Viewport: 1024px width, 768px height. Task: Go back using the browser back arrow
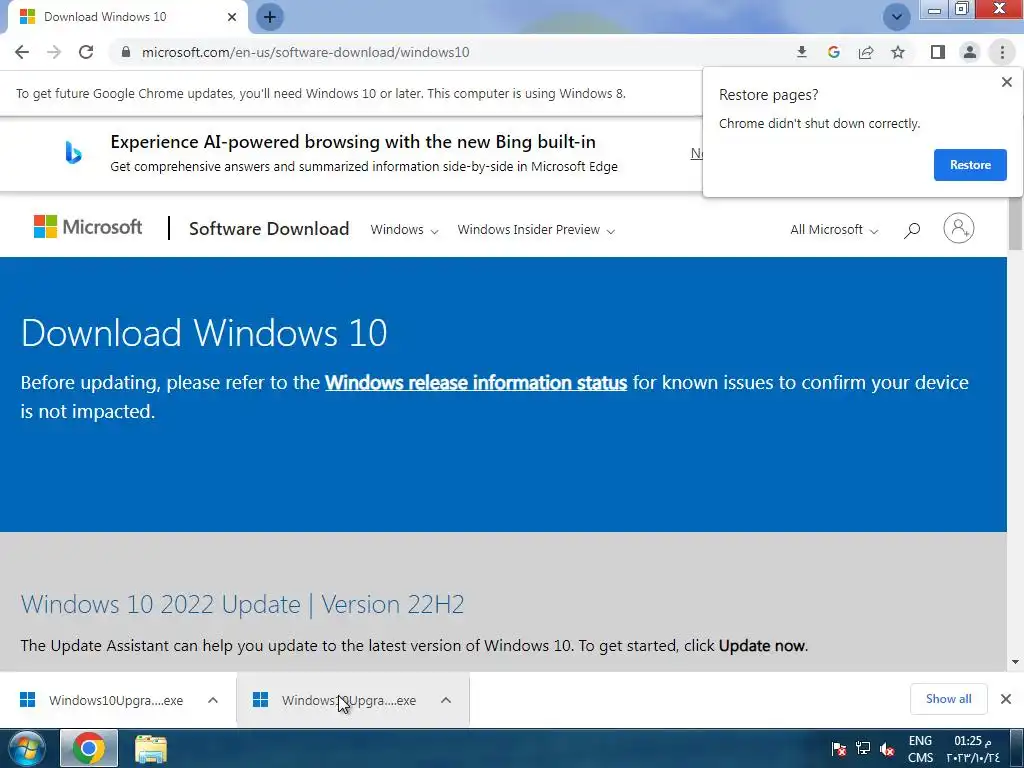[22, 52]
